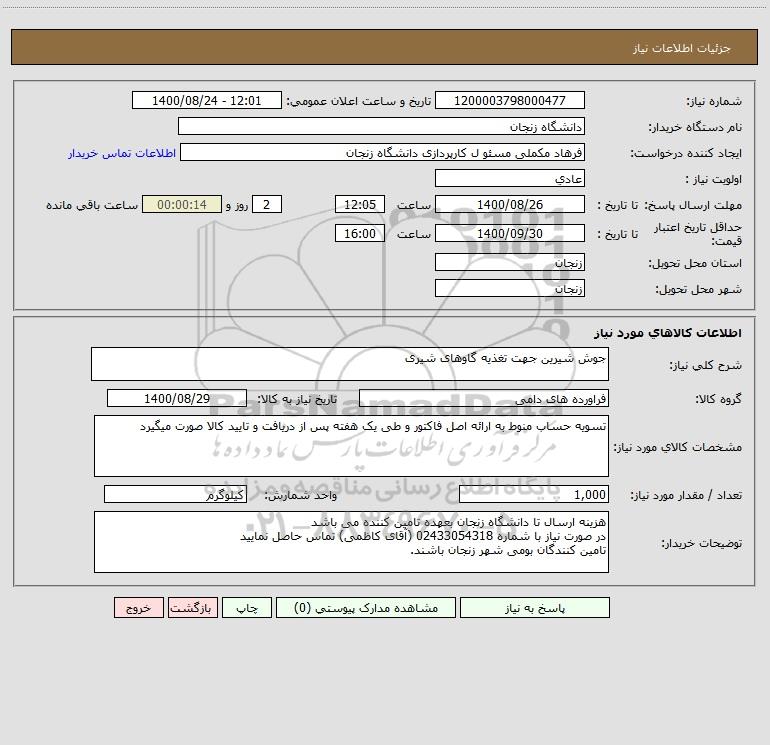This screenshot has height=745, width=770.
Task: Click the quantity field 1,000
Action: coord(534,494)
